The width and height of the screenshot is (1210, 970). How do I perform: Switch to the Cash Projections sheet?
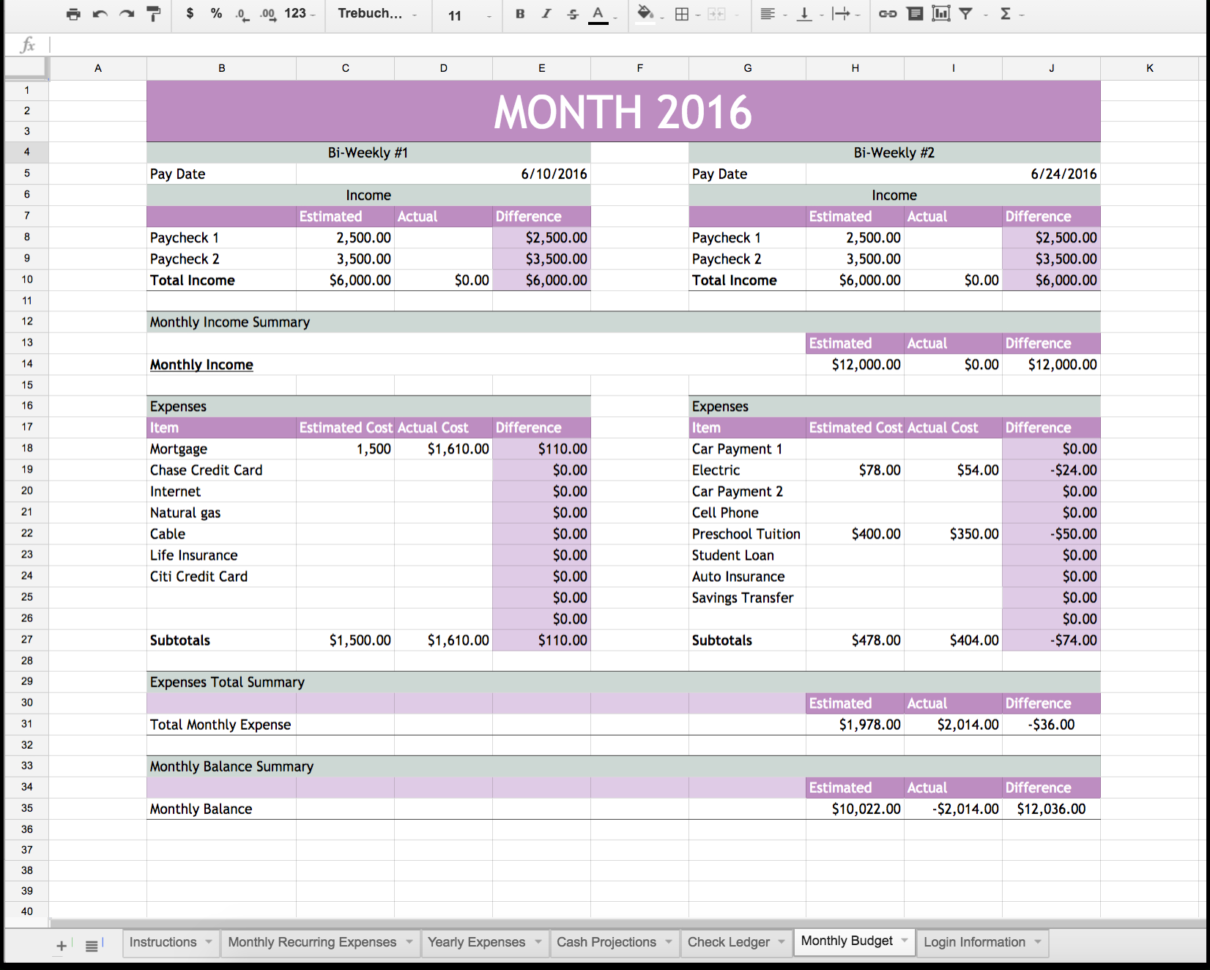pos(608,941)
